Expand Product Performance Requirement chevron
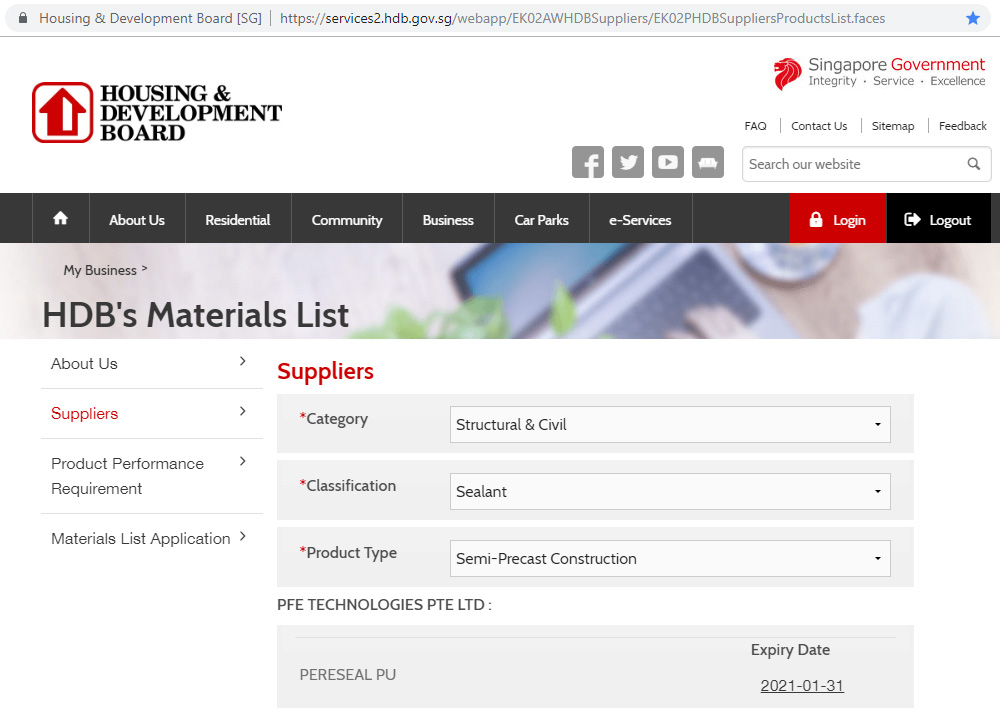 point(242,461)
